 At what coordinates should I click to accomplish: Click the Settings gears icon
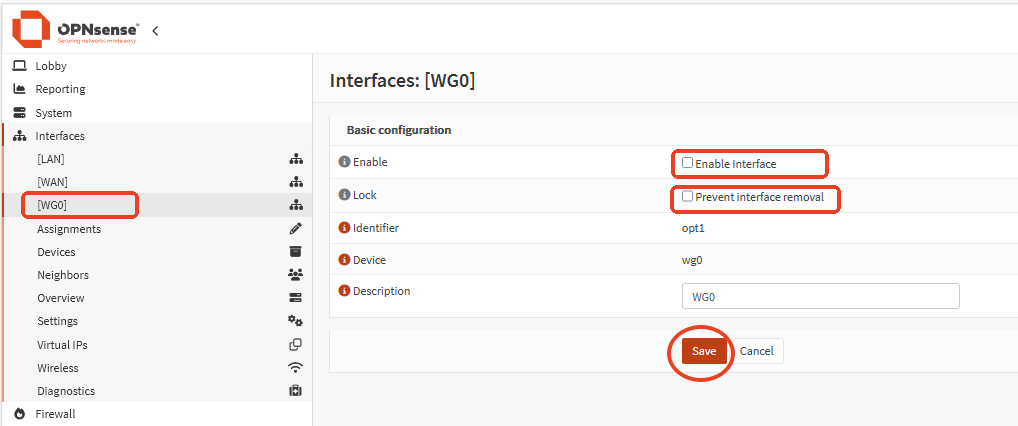(x=295, y=321)
